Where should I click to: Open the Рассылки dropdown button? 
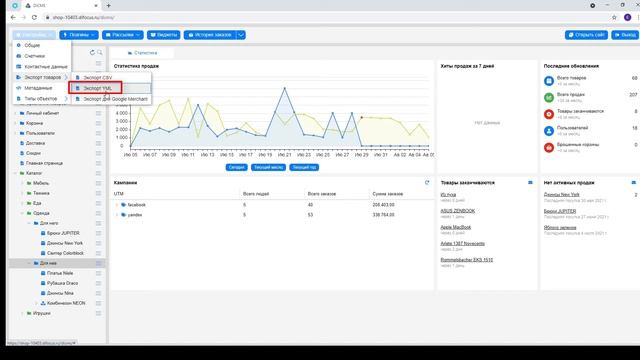(x=122, y=35)
